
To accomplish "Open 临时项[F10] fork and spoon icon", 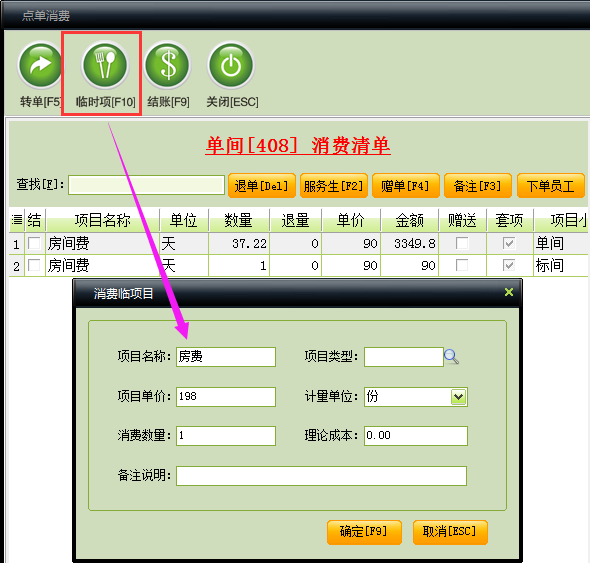I will [x=105, y=65].
